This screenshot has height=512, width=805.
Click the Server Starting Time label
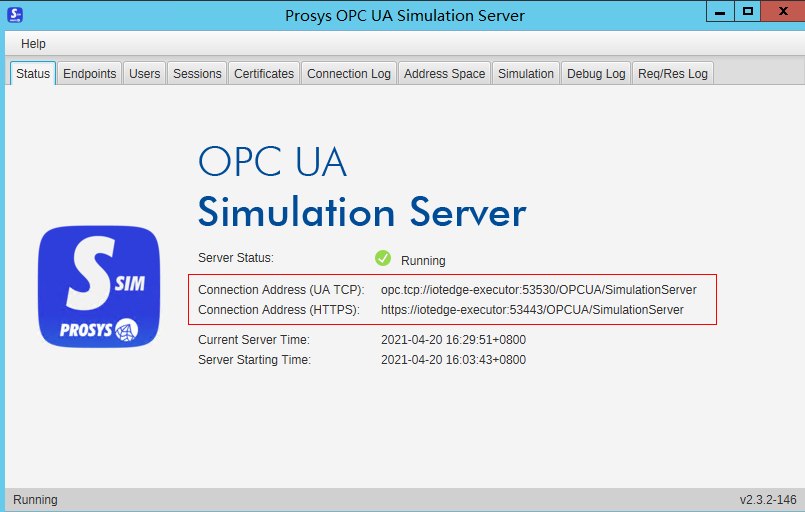pos(255,360)
